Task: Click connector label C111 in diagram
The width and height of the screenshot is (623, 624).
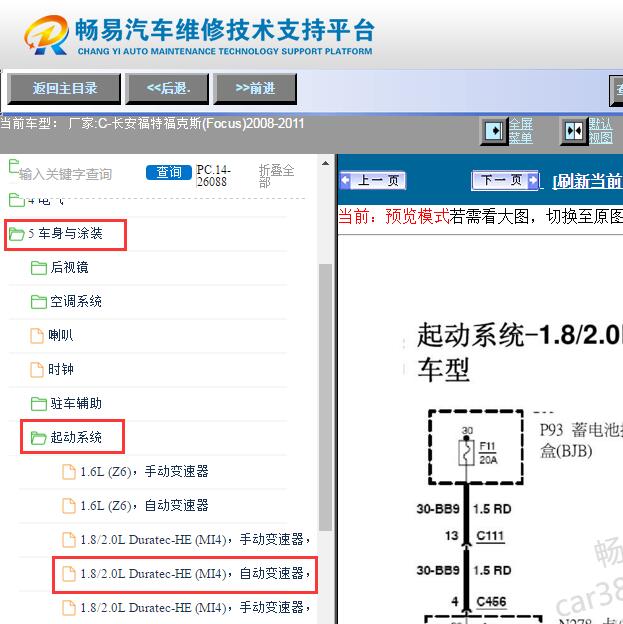Action: [x=490, y=536]
